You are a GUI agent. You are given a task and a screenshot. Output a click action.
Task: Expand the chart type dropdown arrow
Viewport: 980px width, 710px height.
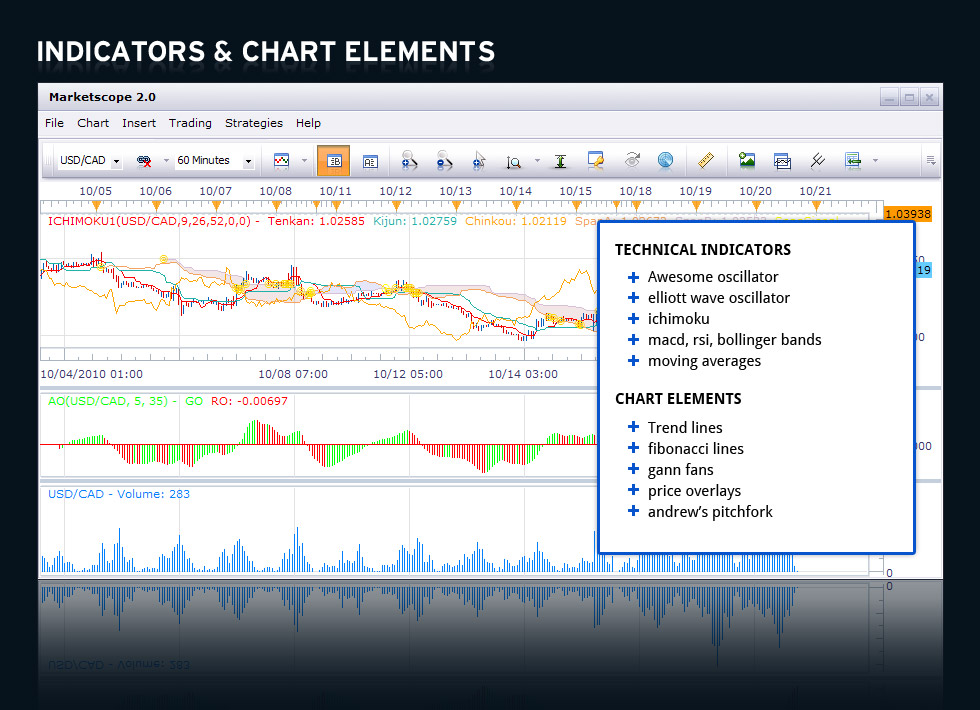pos(304,161)
